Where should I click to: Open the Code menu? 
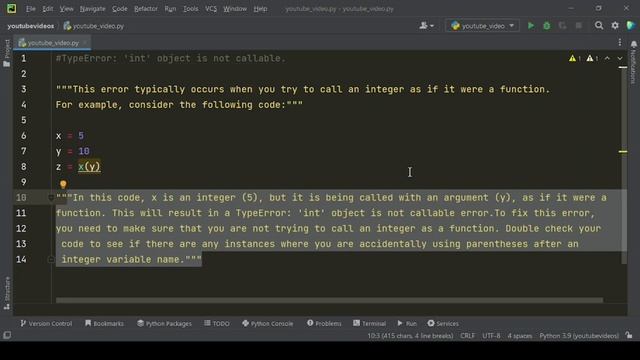pyautogui.click(x=120, y=9)
